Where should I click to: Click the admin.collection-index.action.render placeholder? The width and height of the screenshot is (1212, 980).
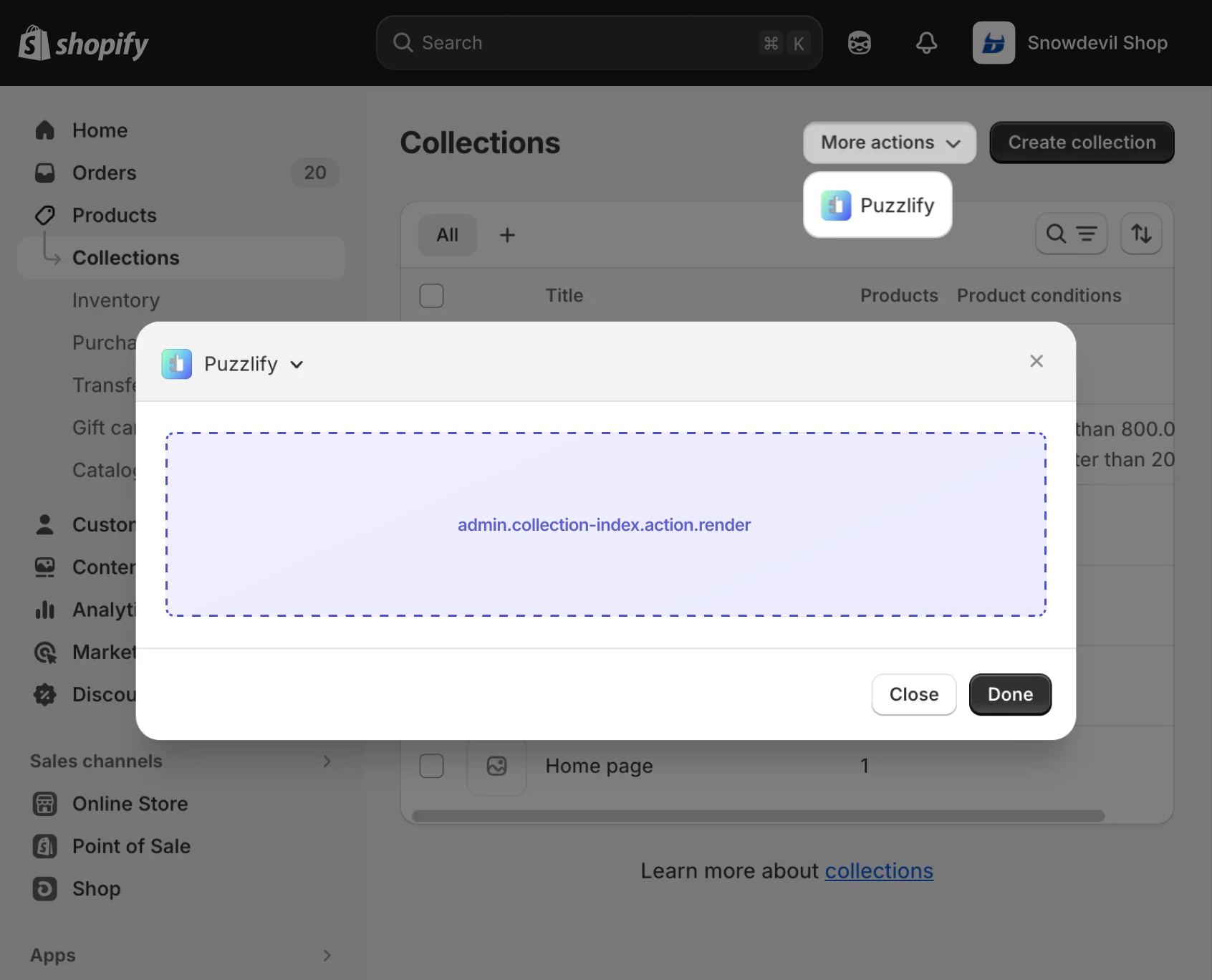605,524
